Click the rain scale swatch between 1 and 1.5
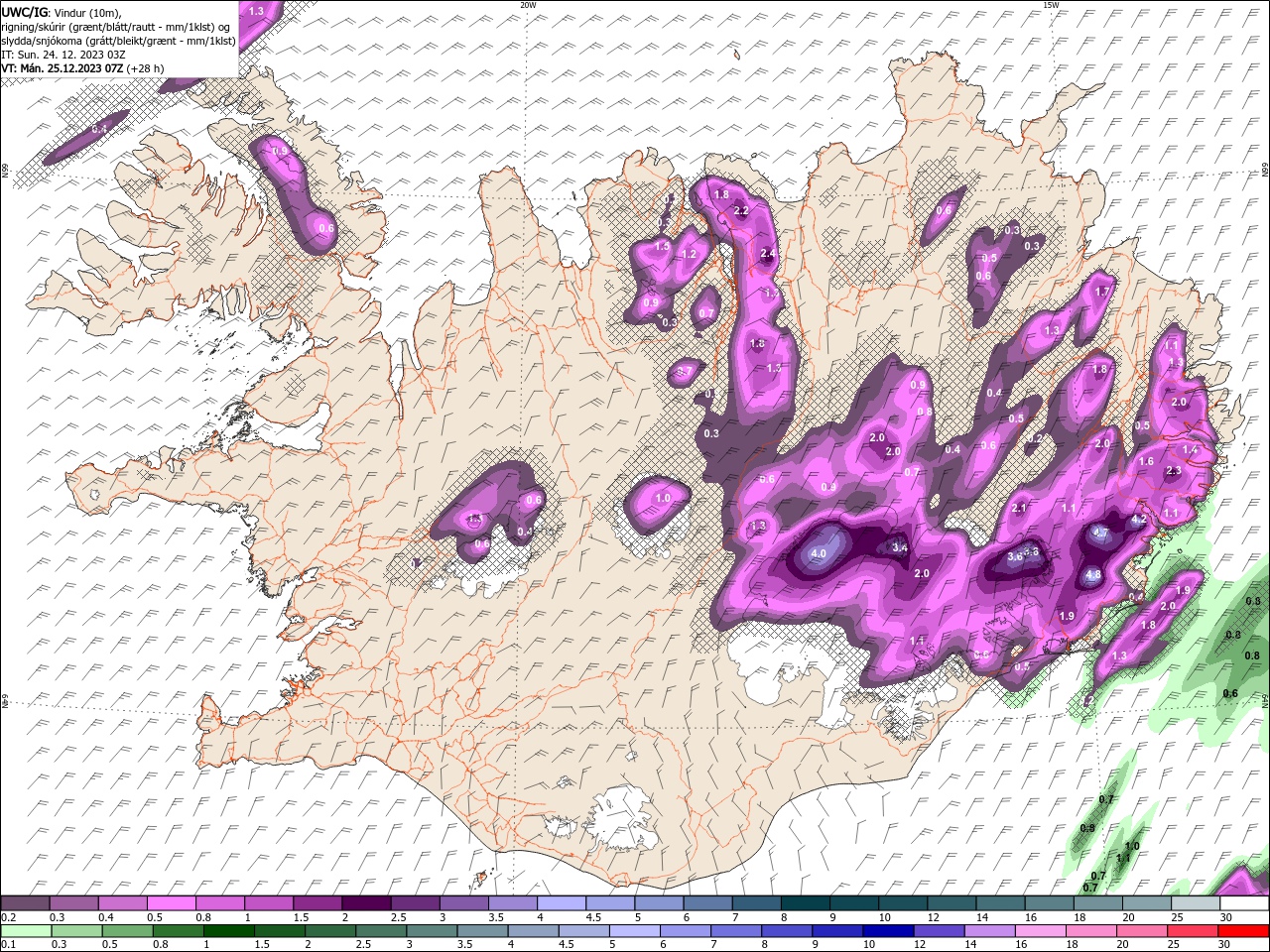Viewport: 1270px width, 952px height. [x=228, y=931]
